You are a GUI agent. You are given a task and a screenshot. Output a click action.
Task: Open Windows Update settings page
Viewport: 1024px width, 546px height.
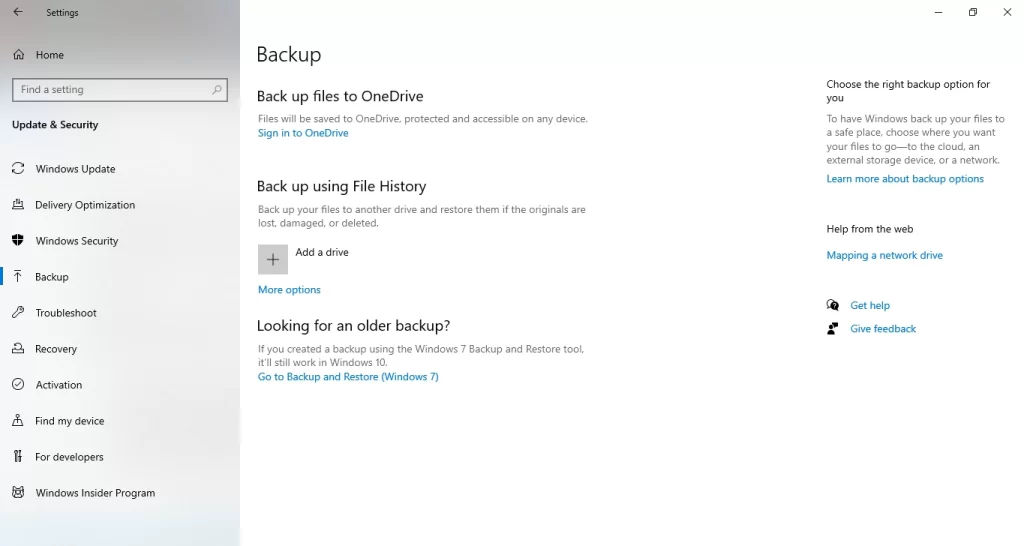75,169
